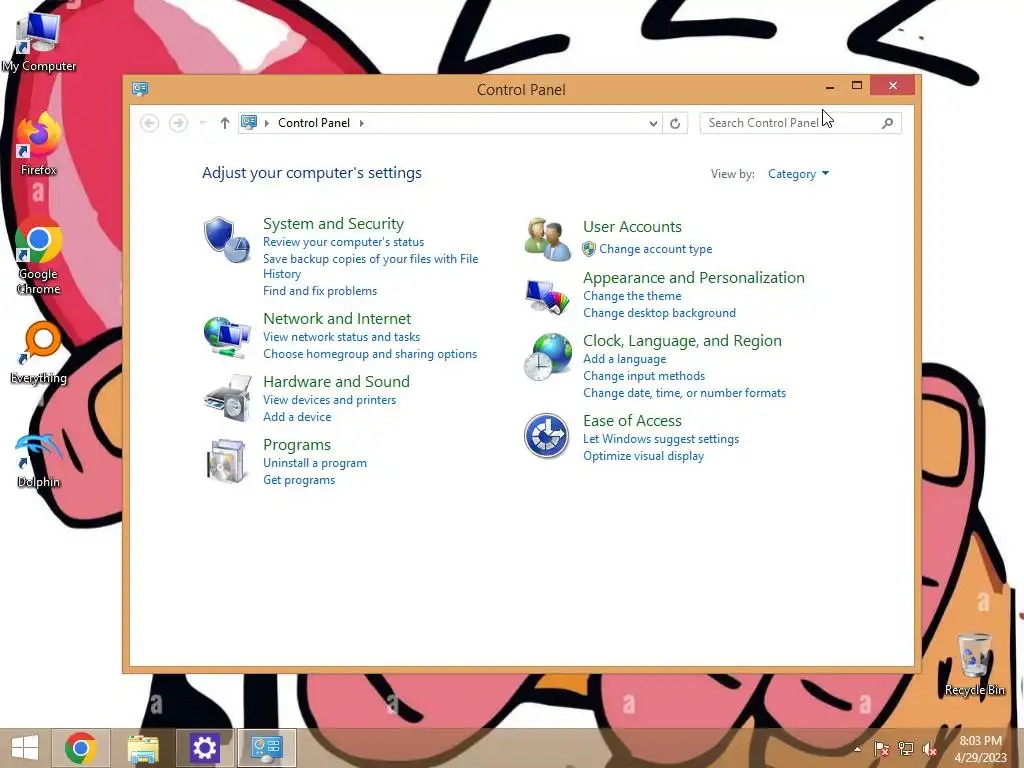
Task: Click Change date, time, or number formats
Action: click(x=684, y=392)
